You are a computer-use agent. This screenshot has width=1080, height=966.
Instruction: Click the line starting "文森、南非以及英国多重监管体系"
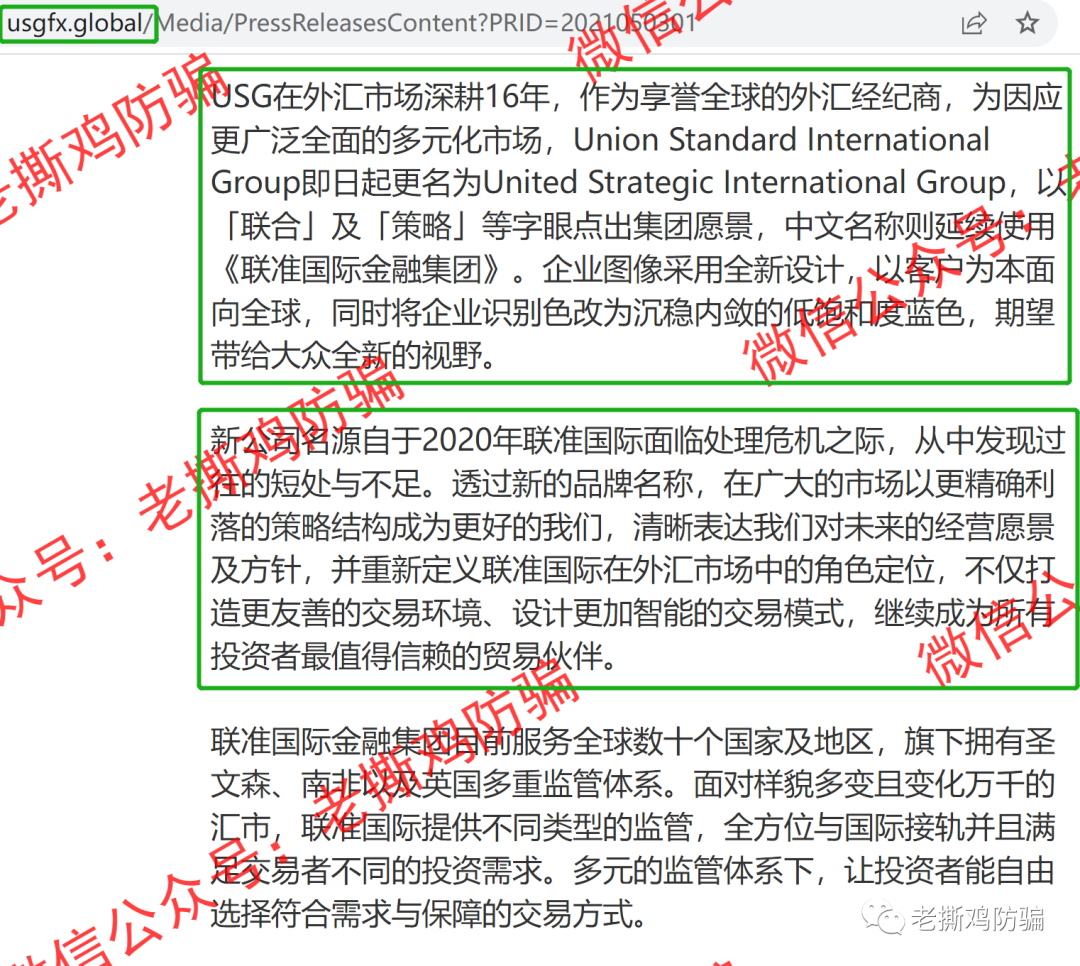633,785
